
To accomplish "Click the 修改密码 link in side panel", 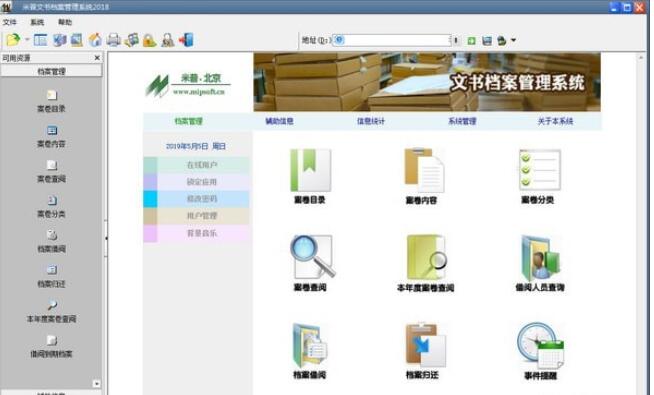I will pos(202,199).
